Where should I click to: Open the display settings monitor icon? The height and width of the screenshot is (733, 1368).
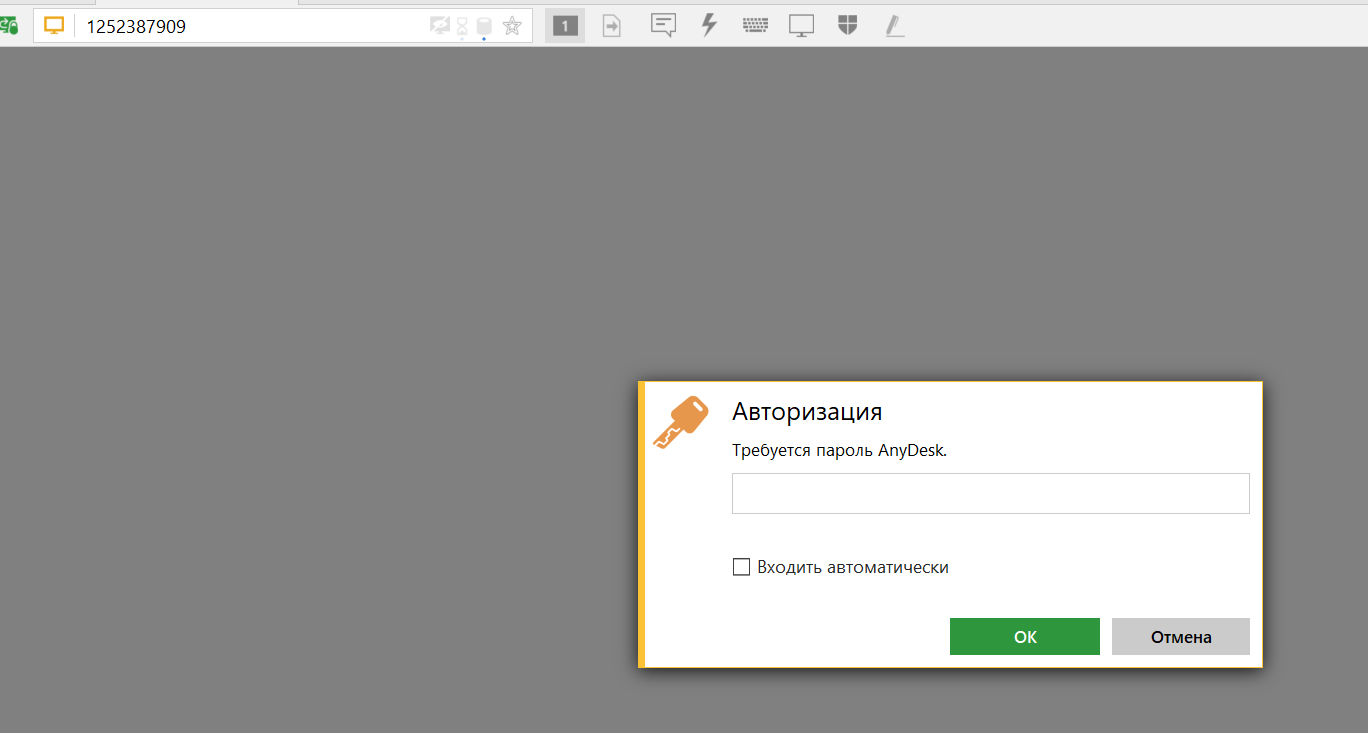coord(801,26)
